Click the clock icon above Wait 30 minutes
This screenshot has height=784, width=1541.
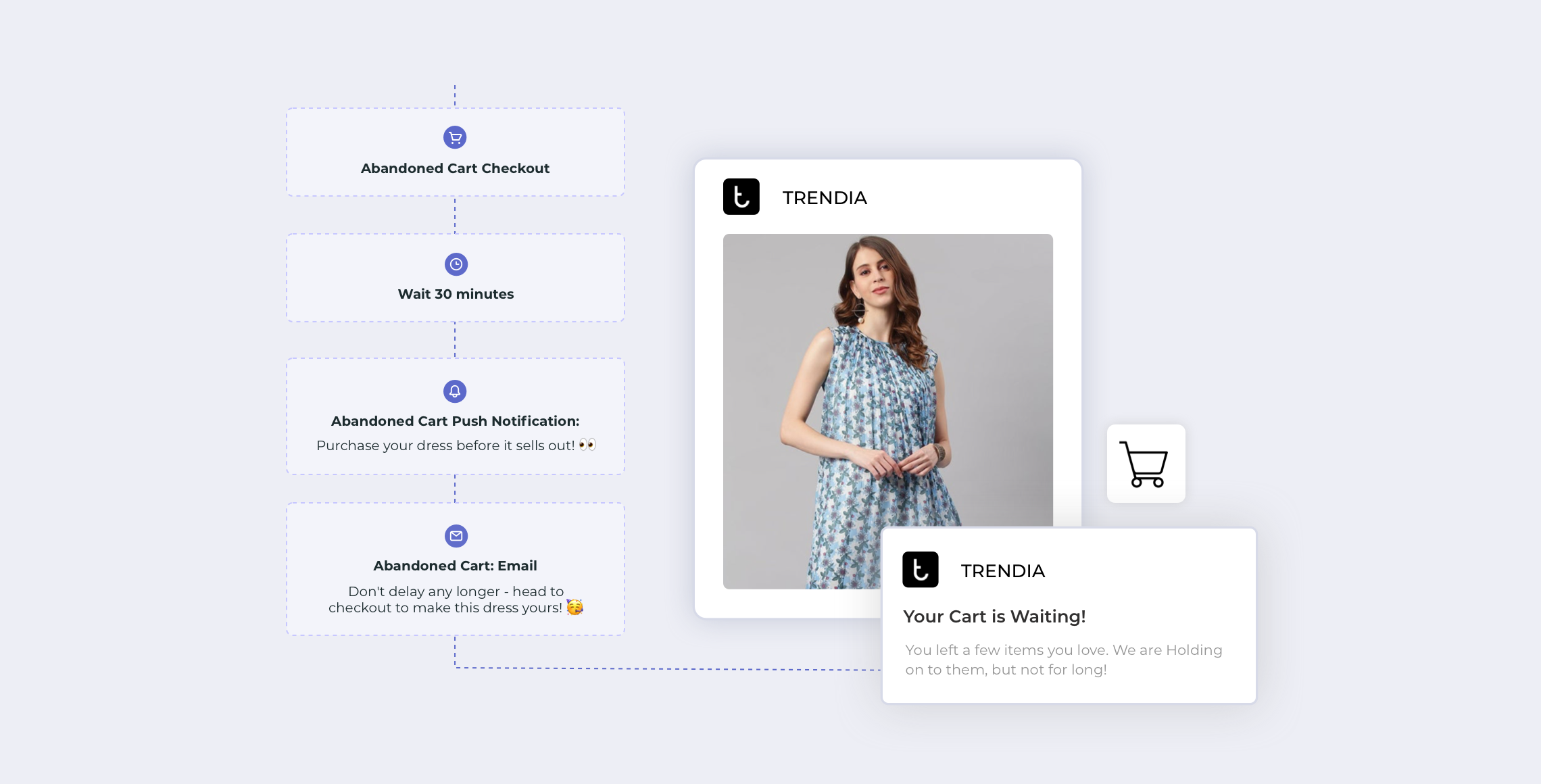[x=456, y=264]
